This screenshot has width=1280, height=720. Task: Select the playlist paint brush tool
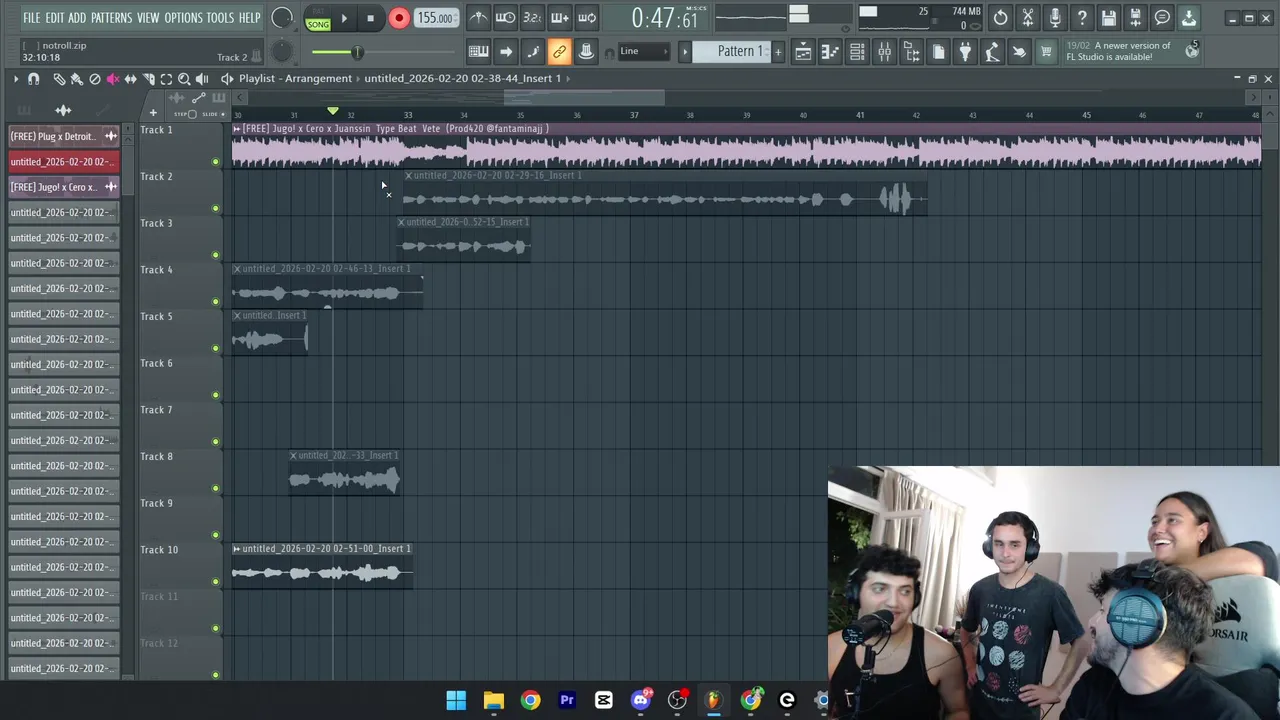(x=77, y=79)
